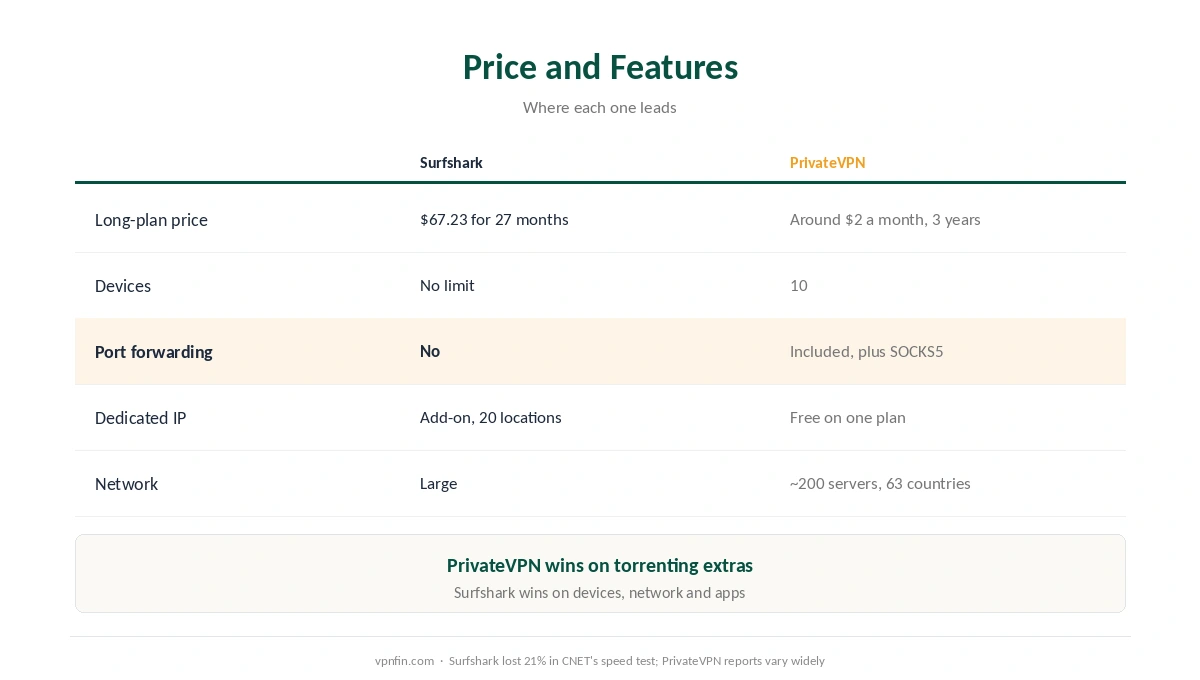Click 'PrivateVPN wins on torrenting extras' headline
This screenshot has height=680, width=1200.
coord(600,566)
